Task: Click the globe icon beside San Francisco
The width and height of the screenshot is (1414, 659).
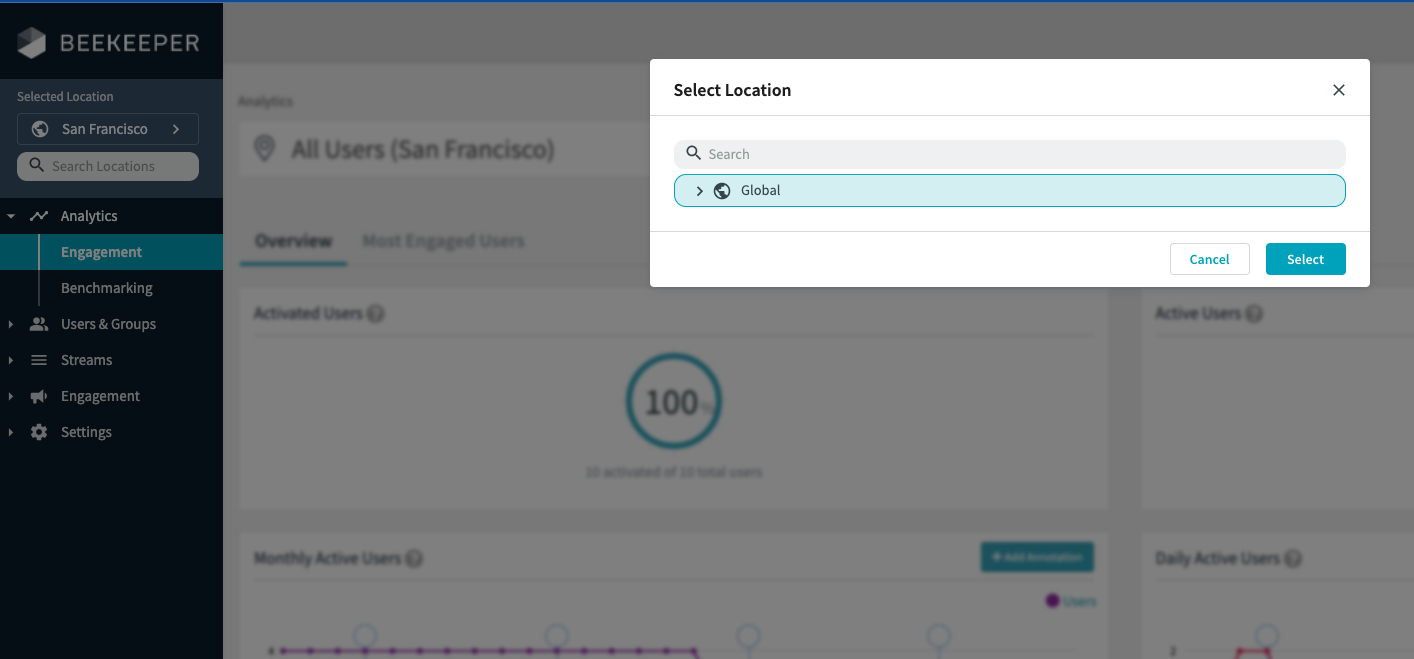Action: click(x=41, y=129)
